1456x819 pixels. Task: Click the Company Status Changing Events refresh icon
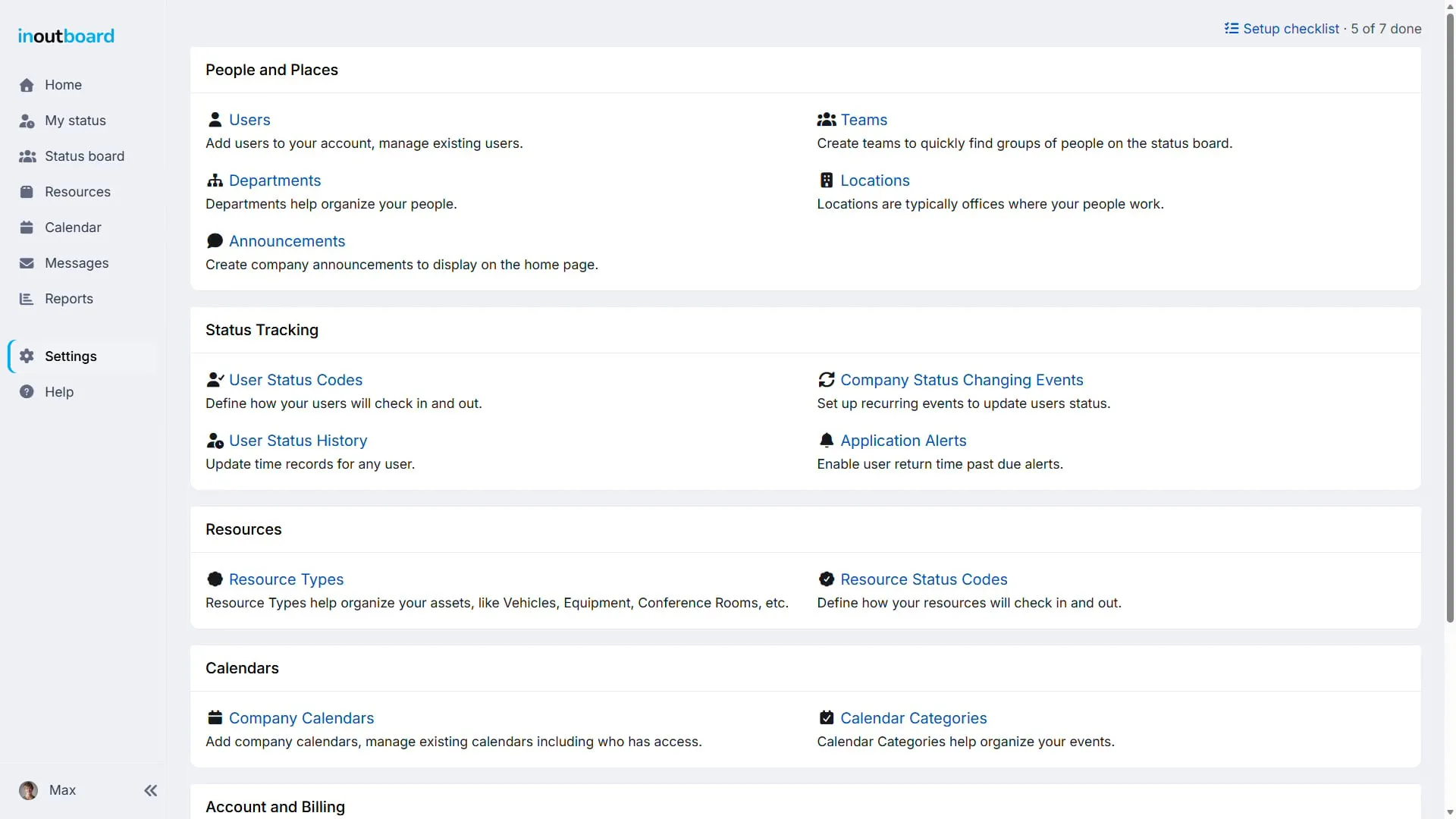[827, 380]
